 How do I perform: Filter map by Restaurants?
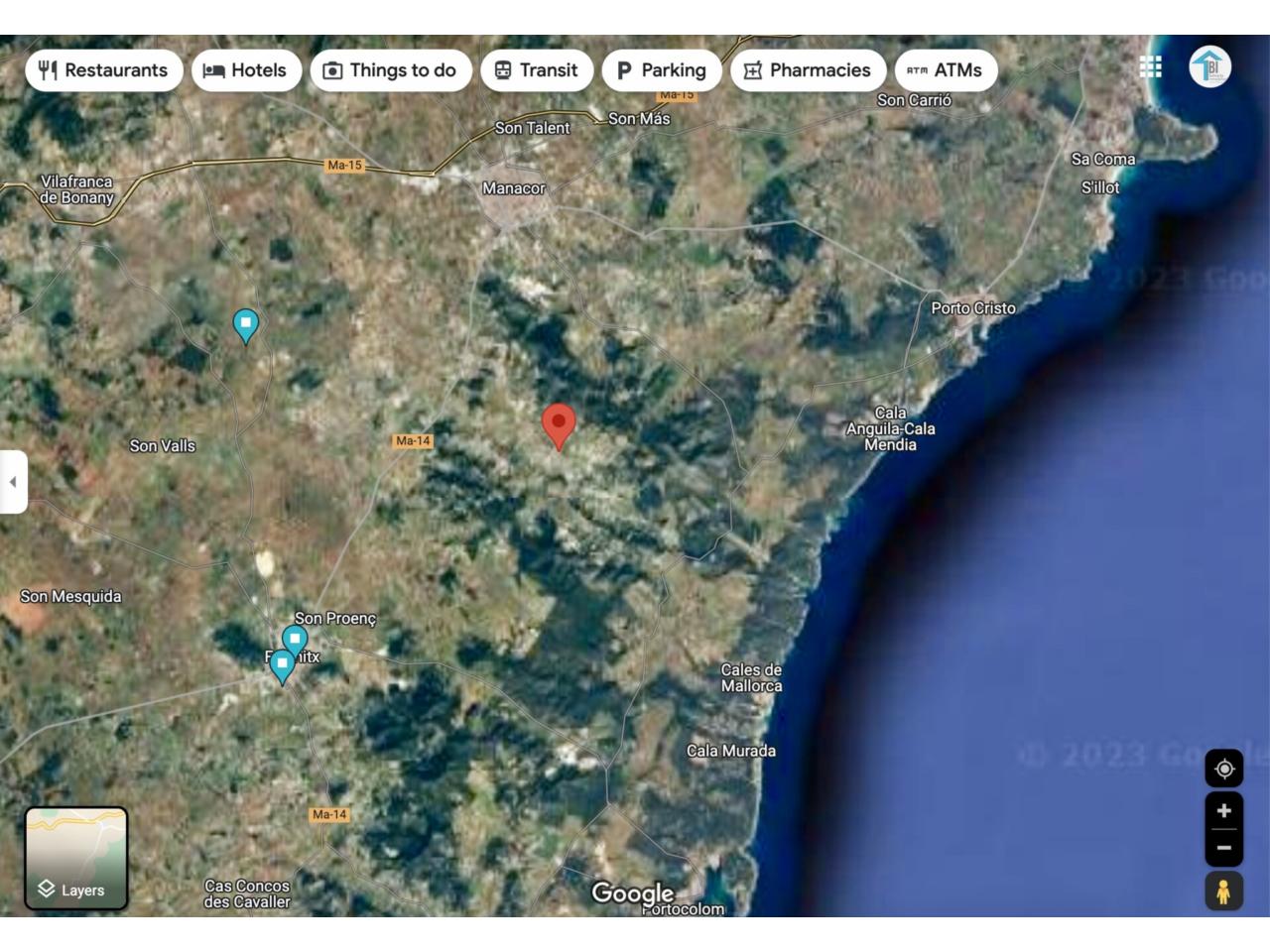(x=104, y=70)
